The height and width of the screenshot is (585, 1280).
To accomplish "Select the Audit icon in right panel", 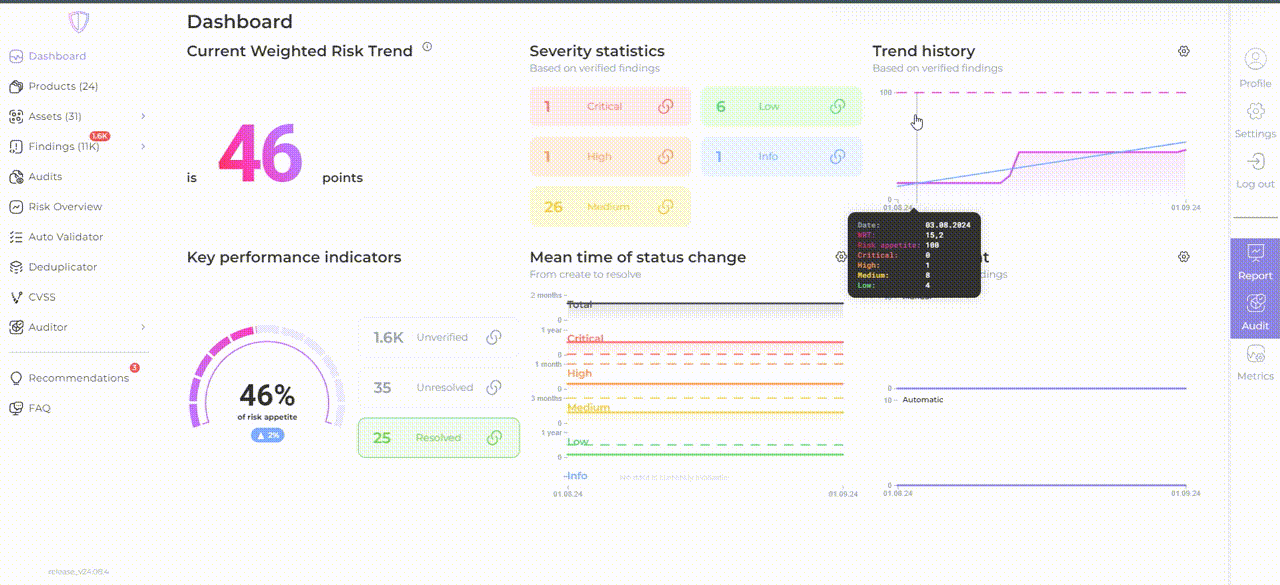I will click(x=1255, y=304).
